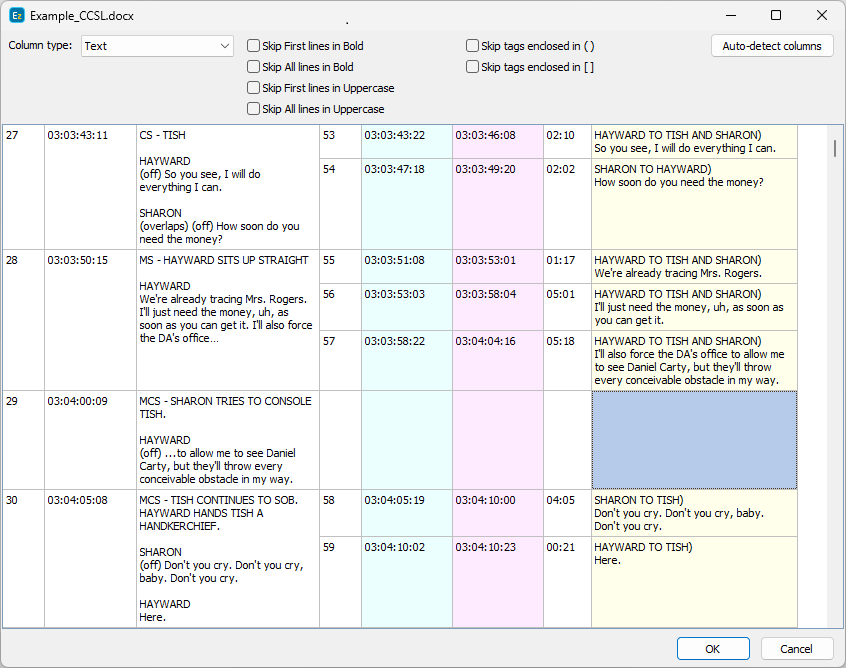The width and height of the screenshot is (846, 668).
Task: Select the highlighted empty blue cell
Action: pyautogui.click(x=694, y=440)
